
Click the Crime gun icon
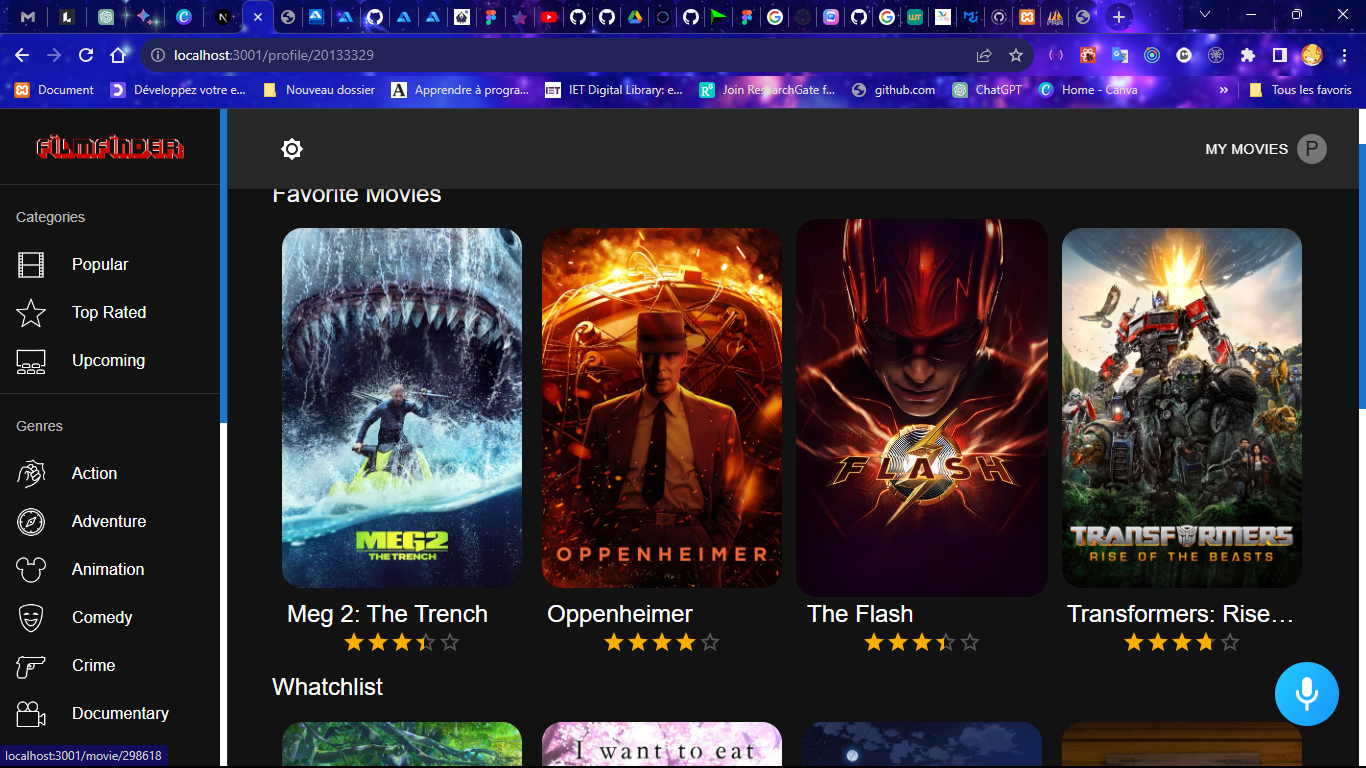coord(31,666)
